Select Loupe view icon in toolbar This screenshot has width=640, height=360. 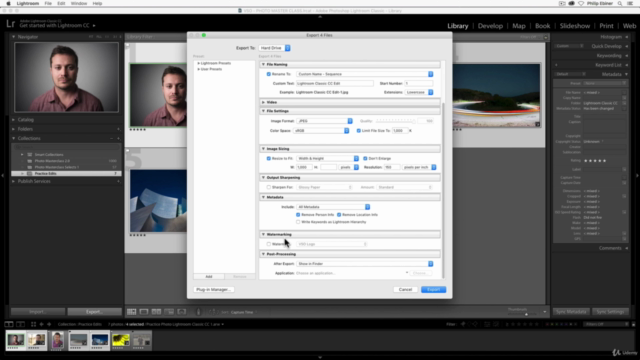[144, 312]
